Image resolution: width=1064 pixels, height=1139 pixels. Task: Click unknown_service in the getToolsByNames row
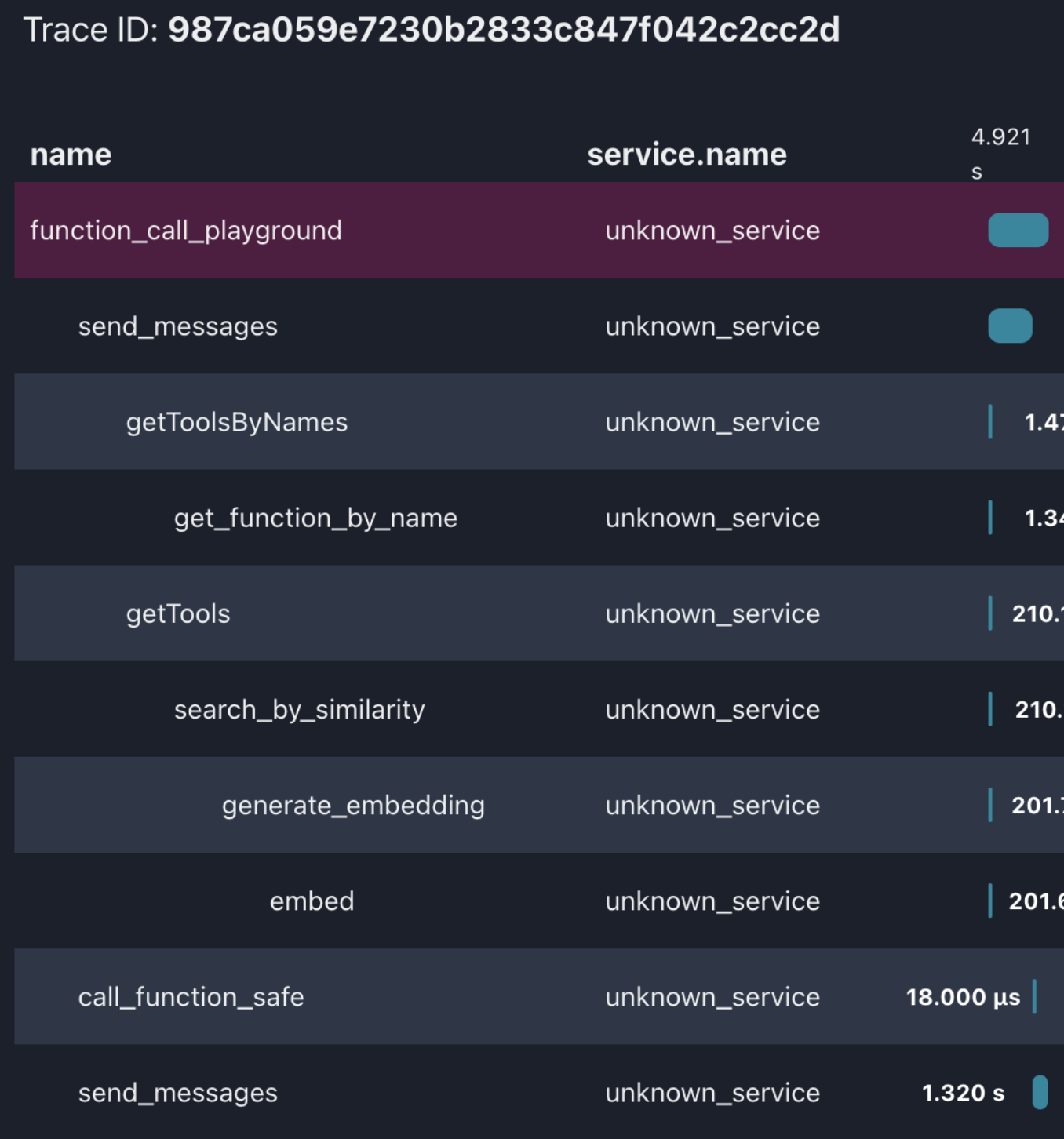pos(712,422)
